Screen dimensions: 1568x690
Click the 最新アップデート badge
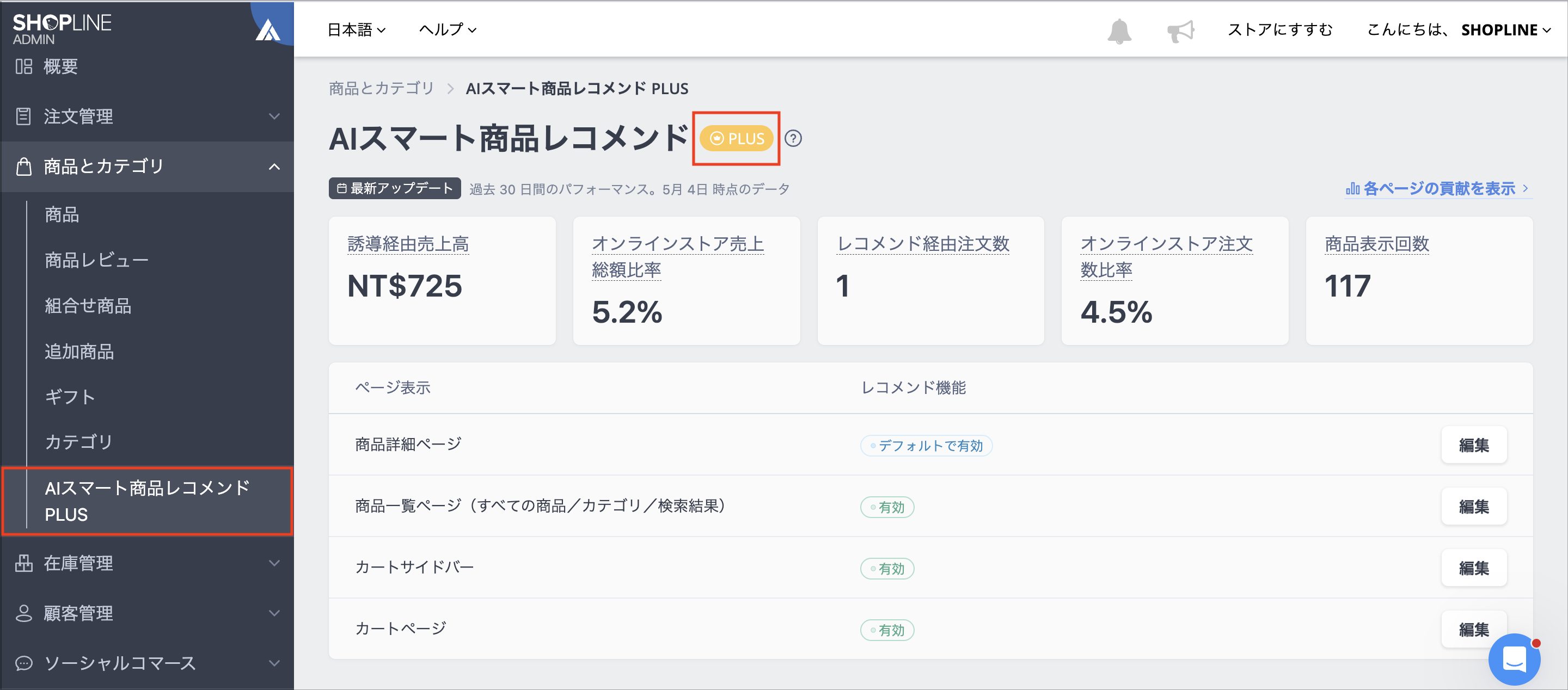[394, 189]
